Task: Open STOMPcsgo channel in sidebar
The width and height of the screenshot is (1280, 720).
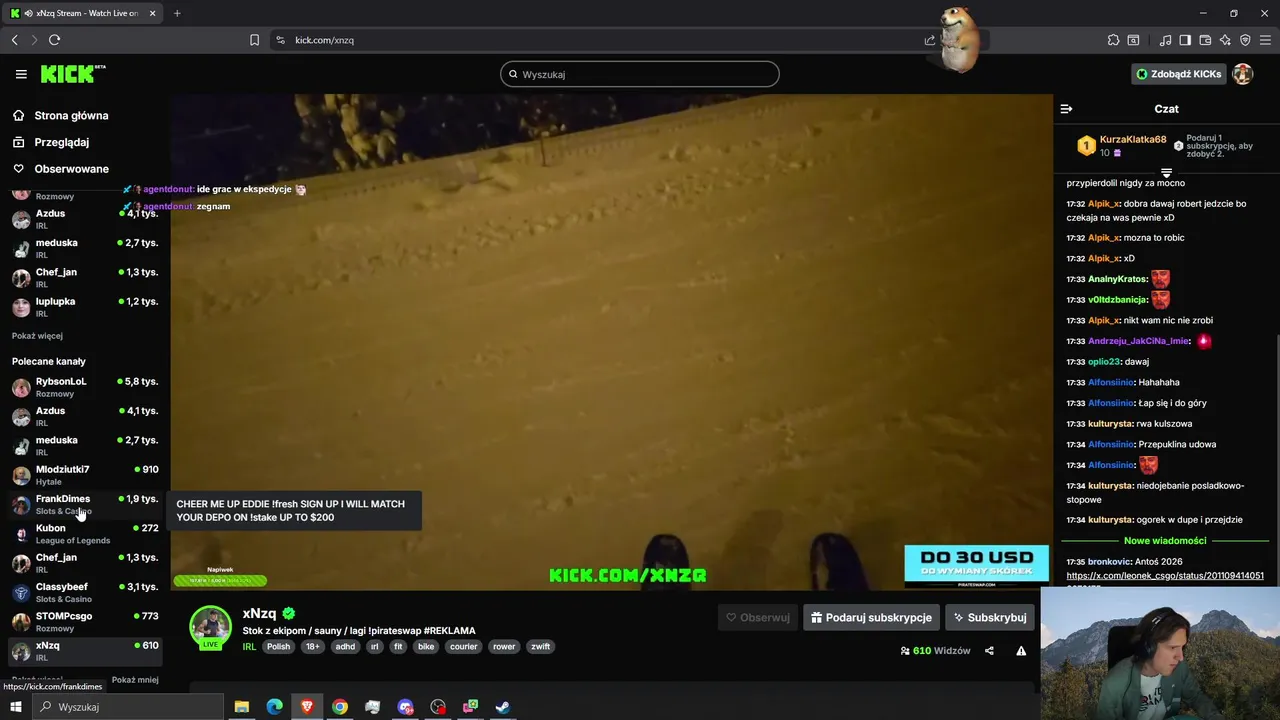Action: click(x=84, y=622)
